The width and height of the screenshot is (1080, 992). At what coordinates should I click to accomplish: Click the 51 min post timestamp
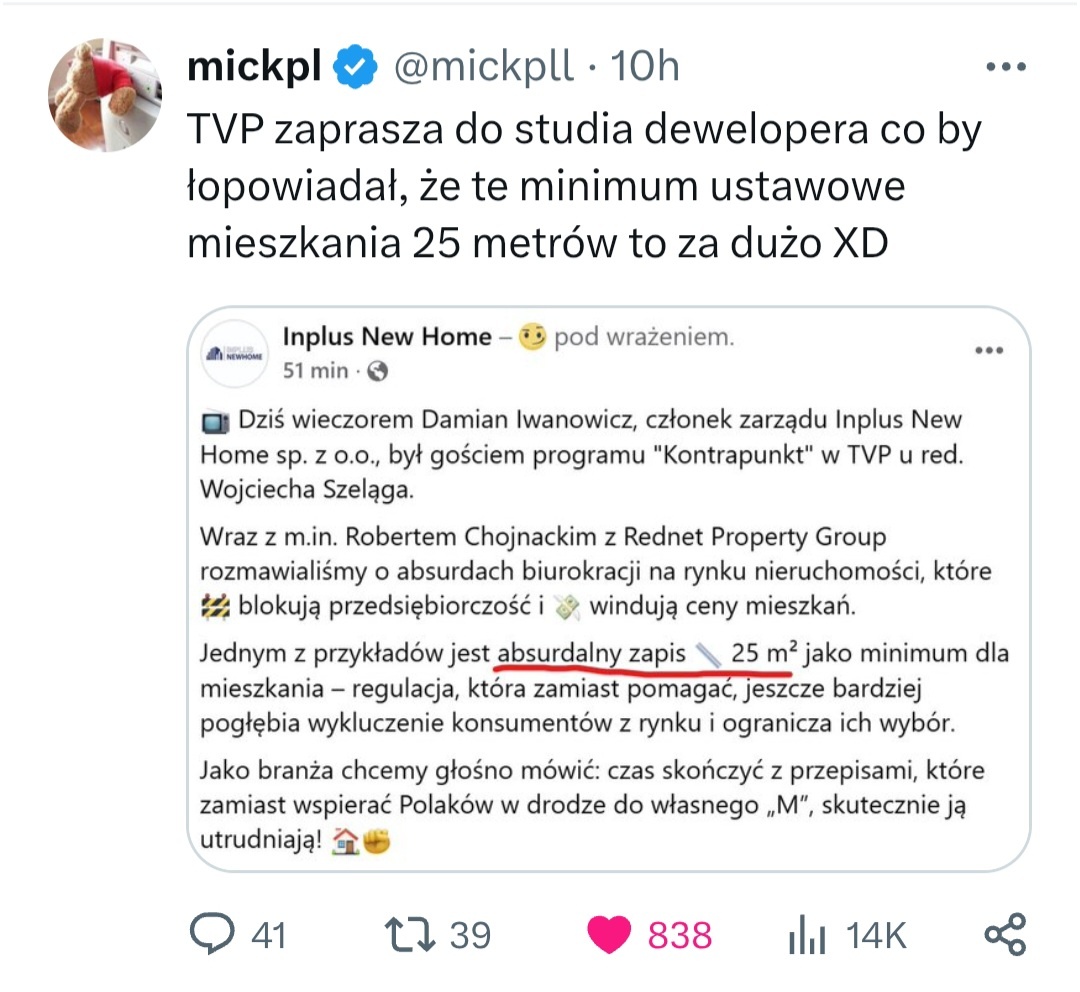click(x=315, y=371)
